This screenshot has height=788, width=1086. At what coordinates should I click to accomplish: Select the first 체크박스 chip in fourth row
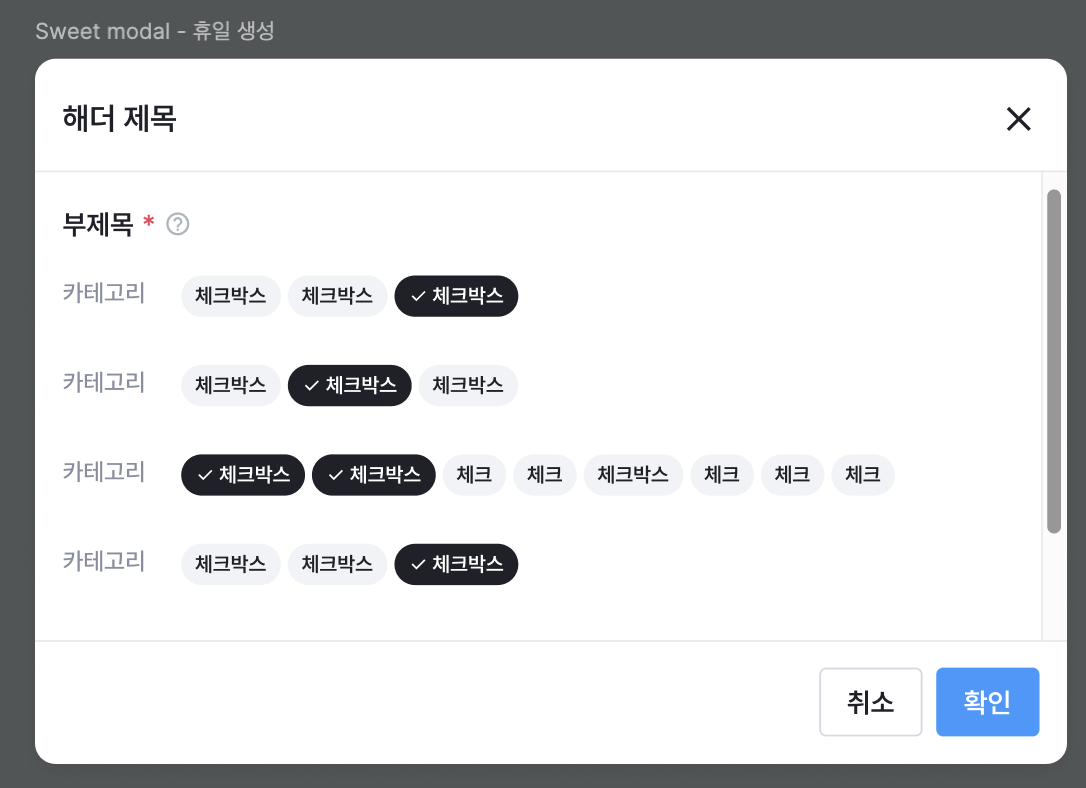(230, 564)
